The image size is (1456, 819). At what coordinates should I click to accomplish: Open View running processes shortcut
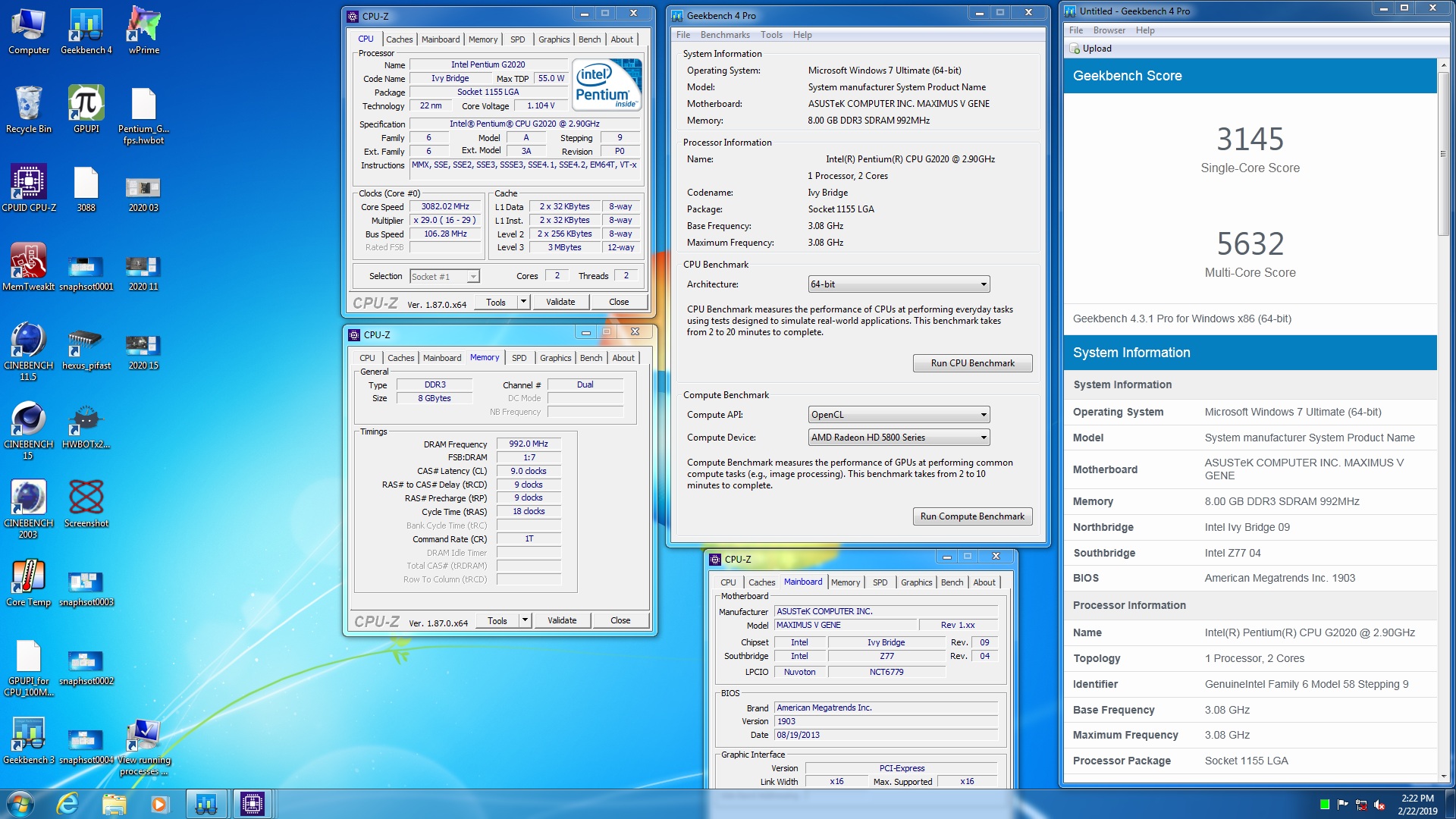[143, 747]
